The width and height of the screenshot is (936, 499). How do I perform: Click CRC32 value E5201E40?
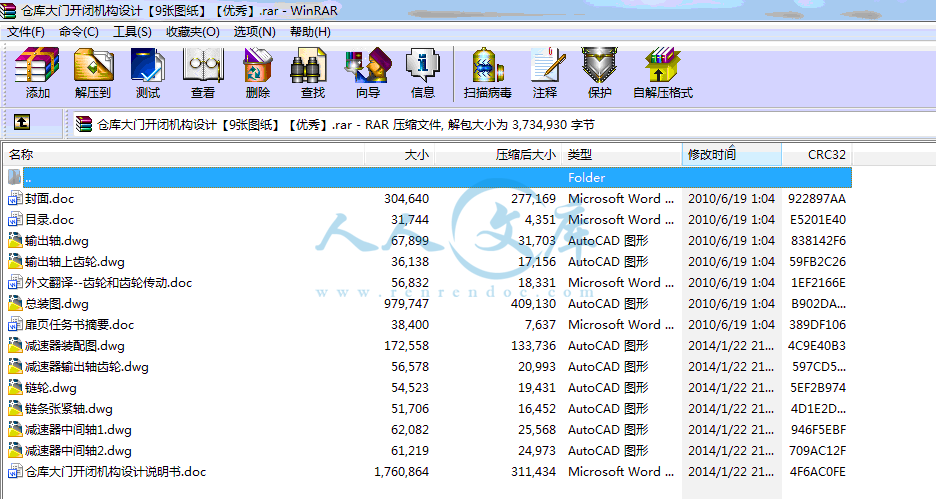[x=817, y=220]
